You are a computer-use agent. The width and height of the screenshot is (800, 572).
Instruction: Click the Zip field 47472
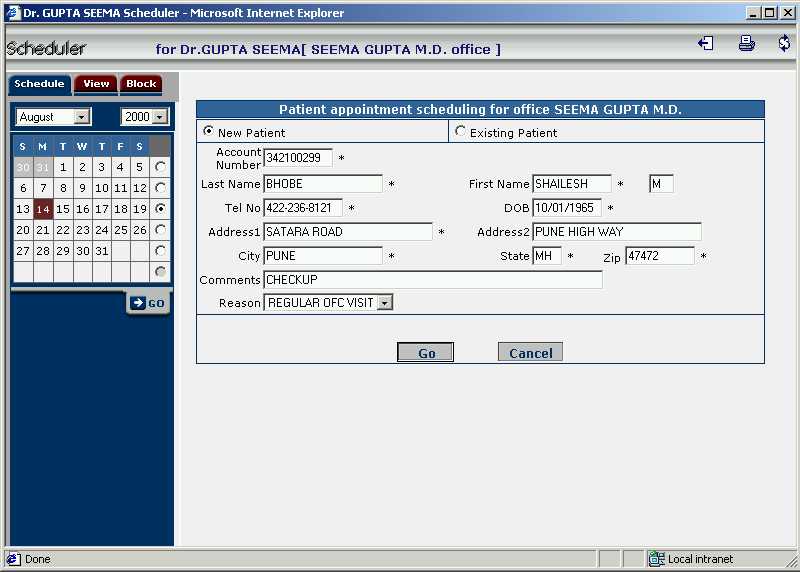pos(660,256)
